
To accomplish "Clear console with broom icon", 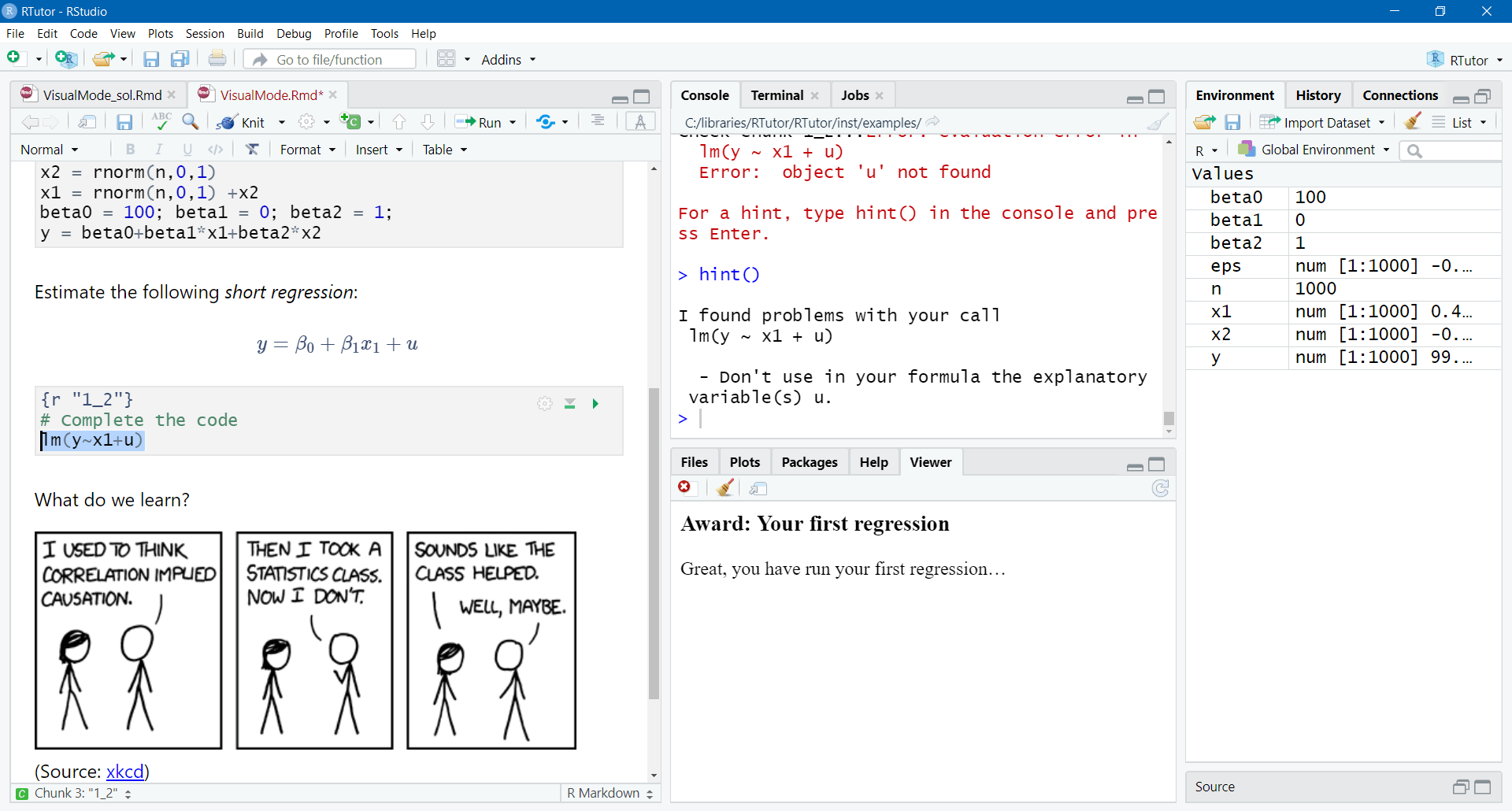I will click(x=1158, y=122).
